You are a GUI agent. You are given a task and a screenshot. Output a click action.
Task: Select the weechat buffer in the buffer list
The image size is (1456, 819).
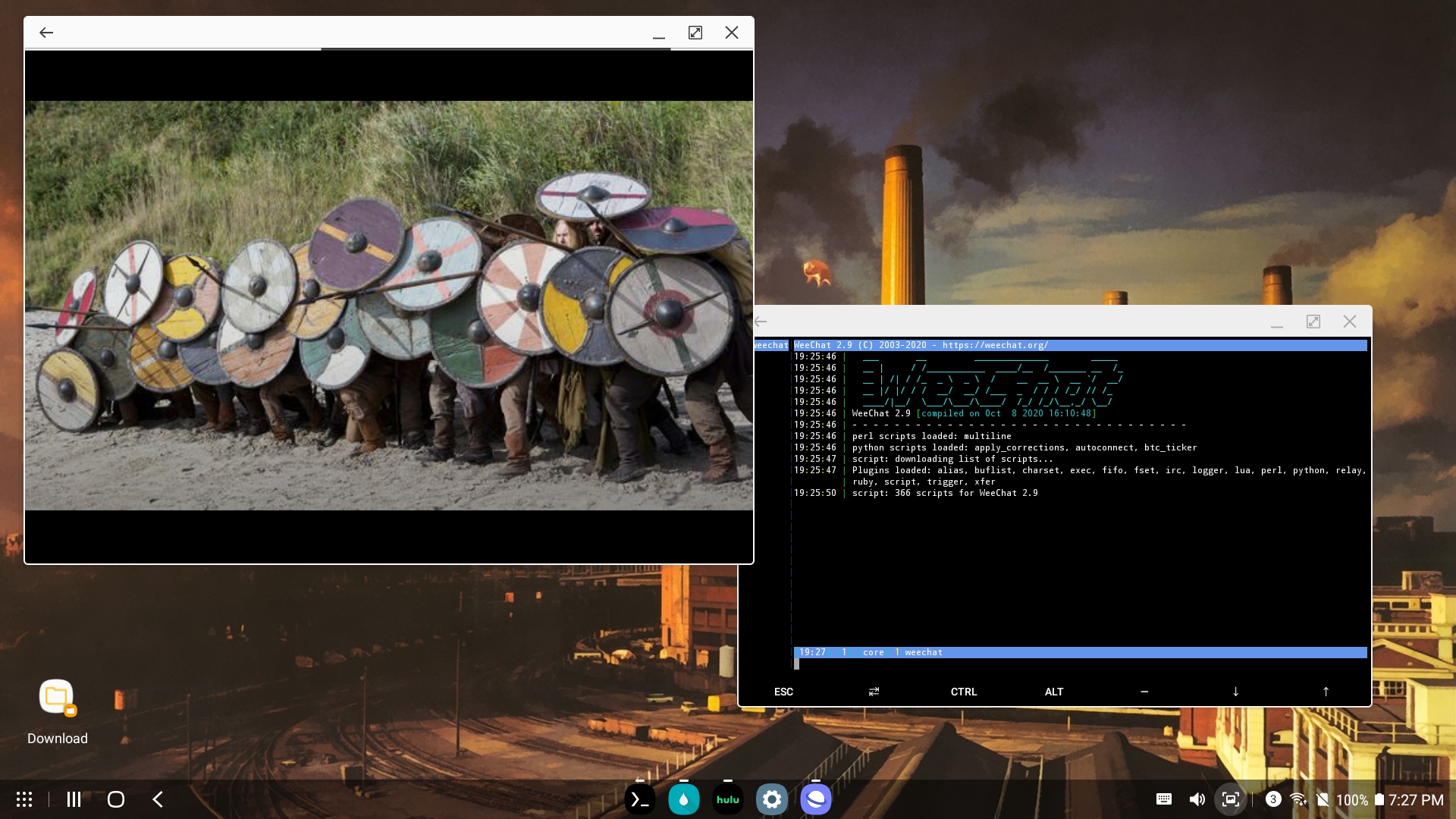[770, 345]
